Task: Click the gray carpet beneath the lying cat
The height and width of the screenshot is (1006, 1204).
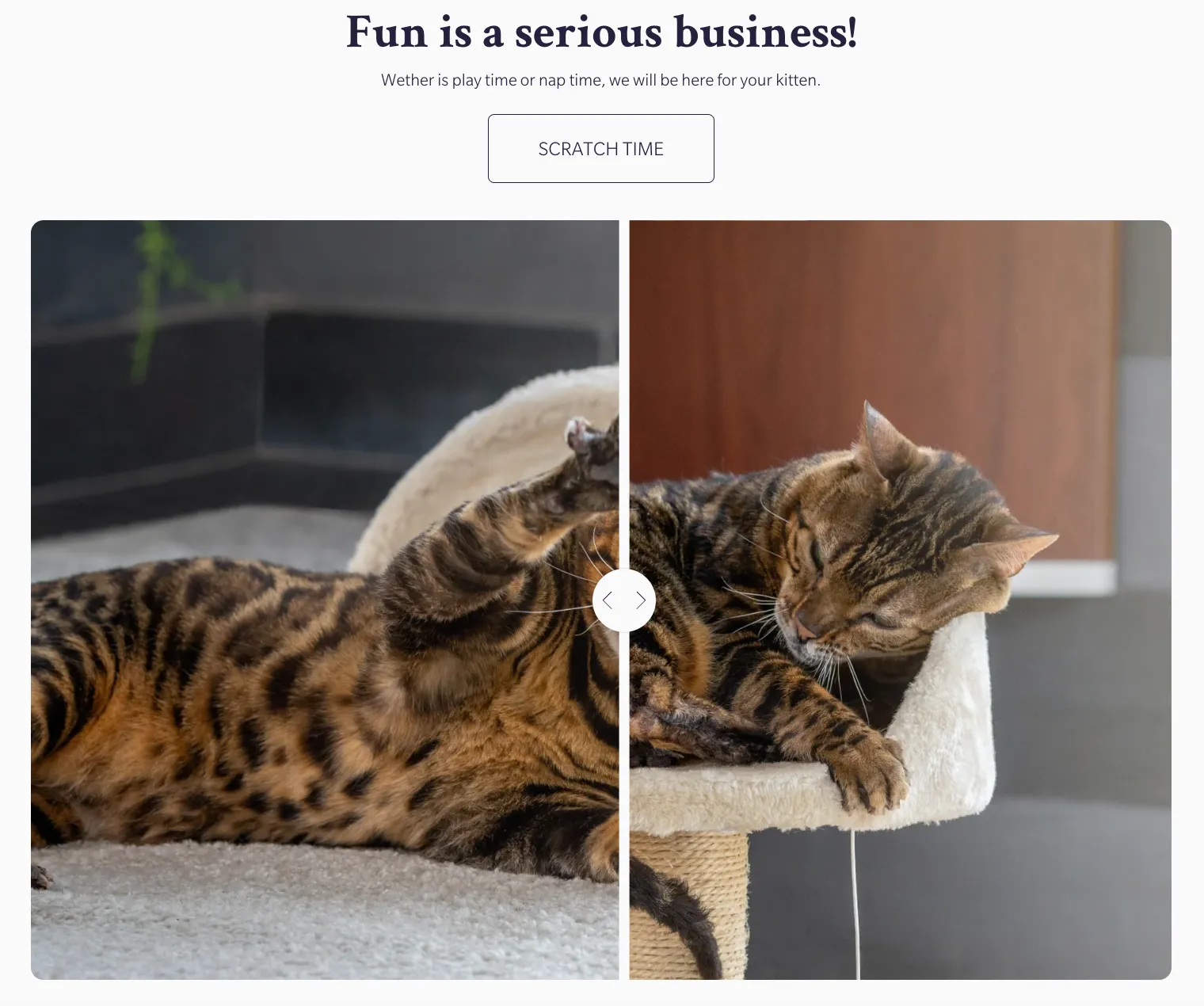Action: 317,919
